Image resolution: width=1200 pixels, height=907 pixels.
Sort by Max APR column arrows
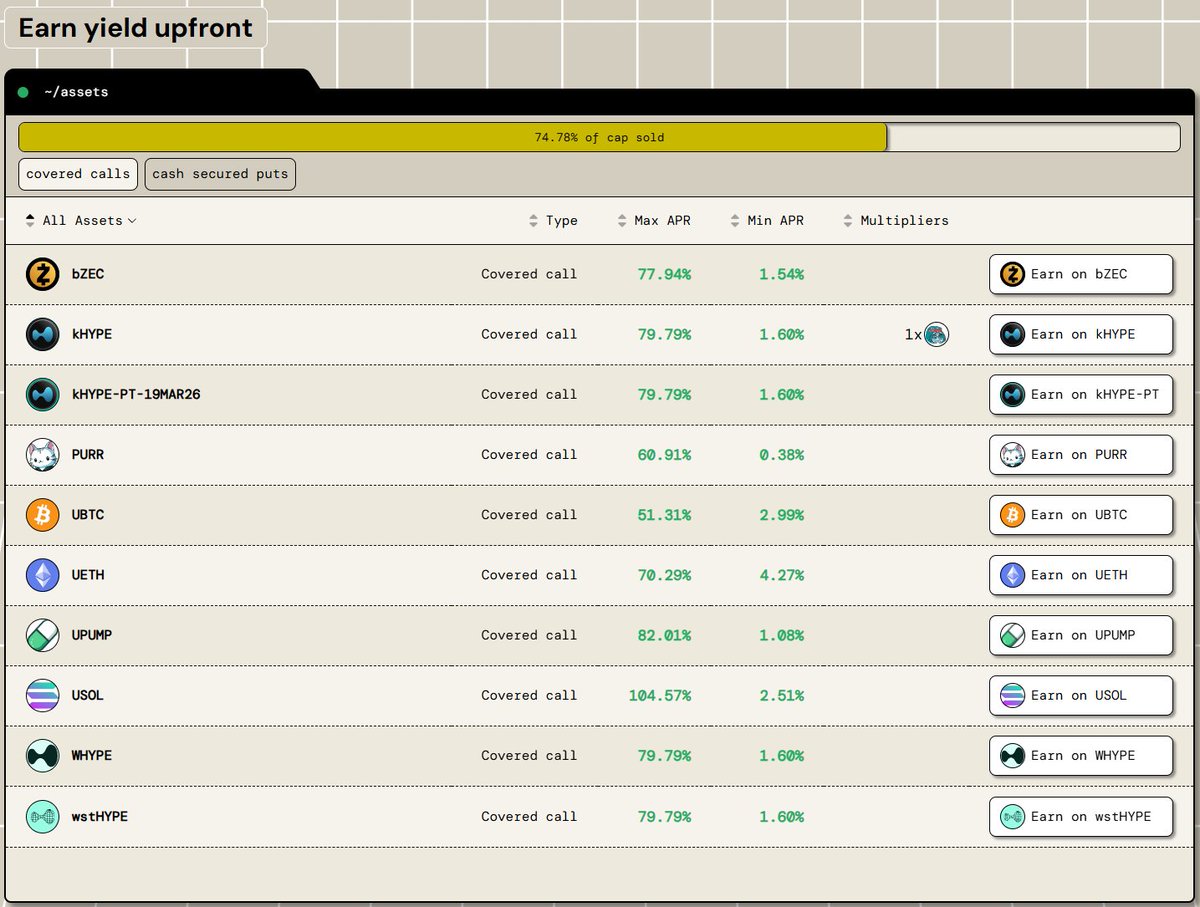622,220
